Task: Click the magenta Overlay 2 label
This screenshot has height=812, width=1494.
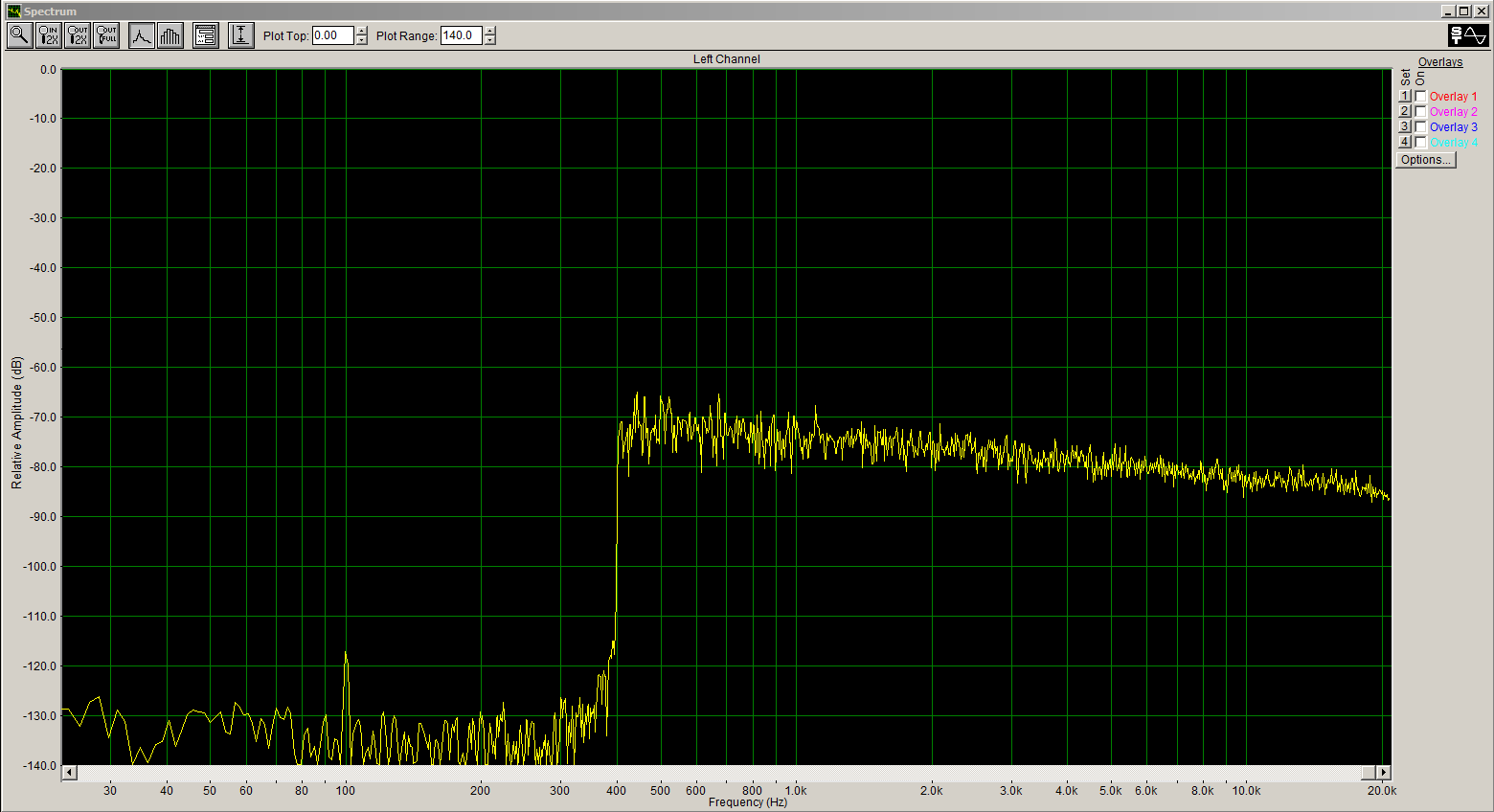Action: coord(1453,112)
